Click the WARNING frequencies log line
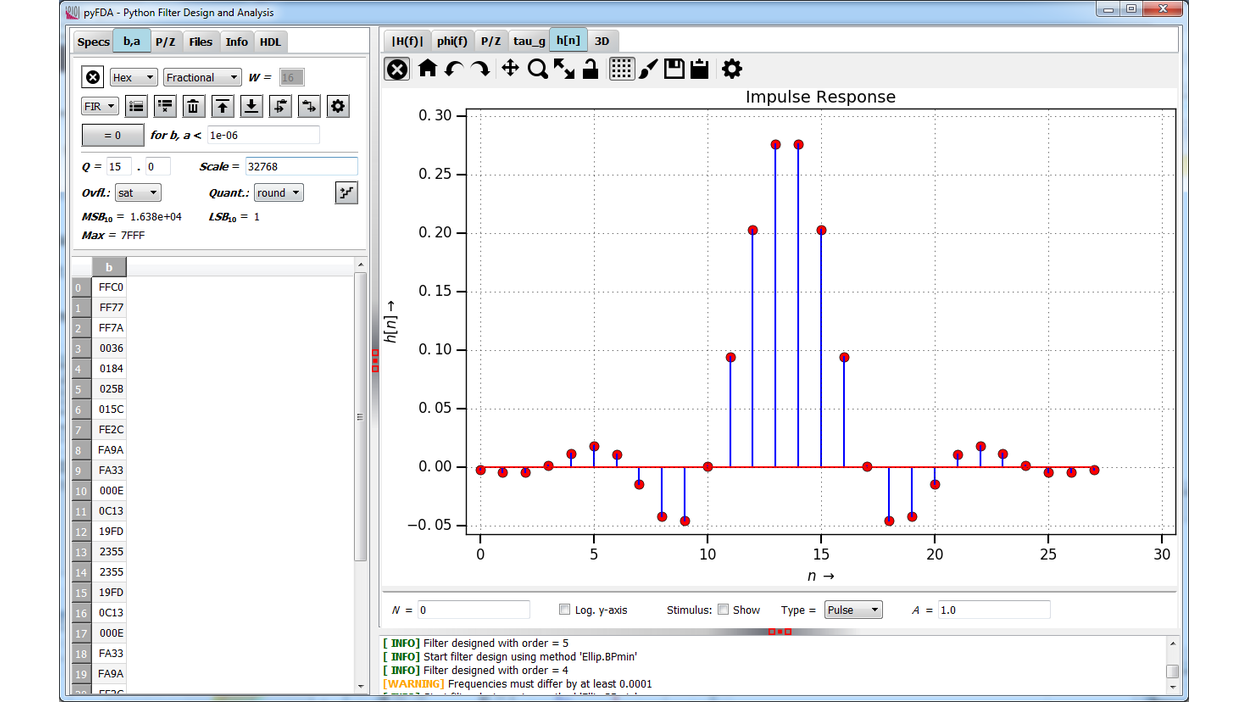Screen dimensions: 1248x702 click(x=517, y=684)
